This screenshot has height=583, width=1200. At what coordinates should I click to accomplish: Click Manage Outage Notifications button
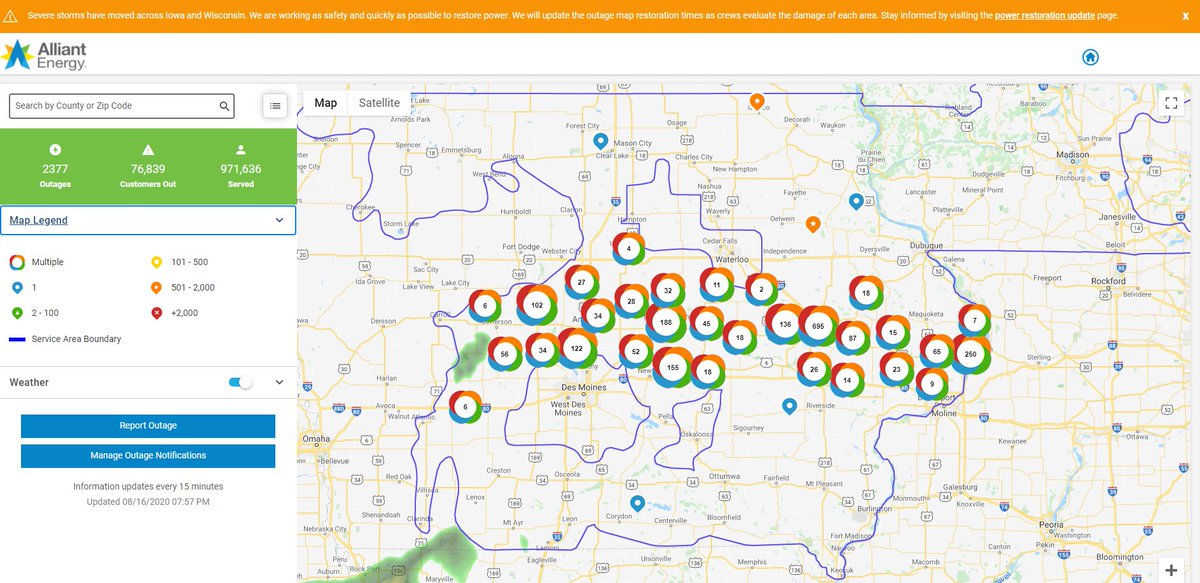(x=148, y=455)
